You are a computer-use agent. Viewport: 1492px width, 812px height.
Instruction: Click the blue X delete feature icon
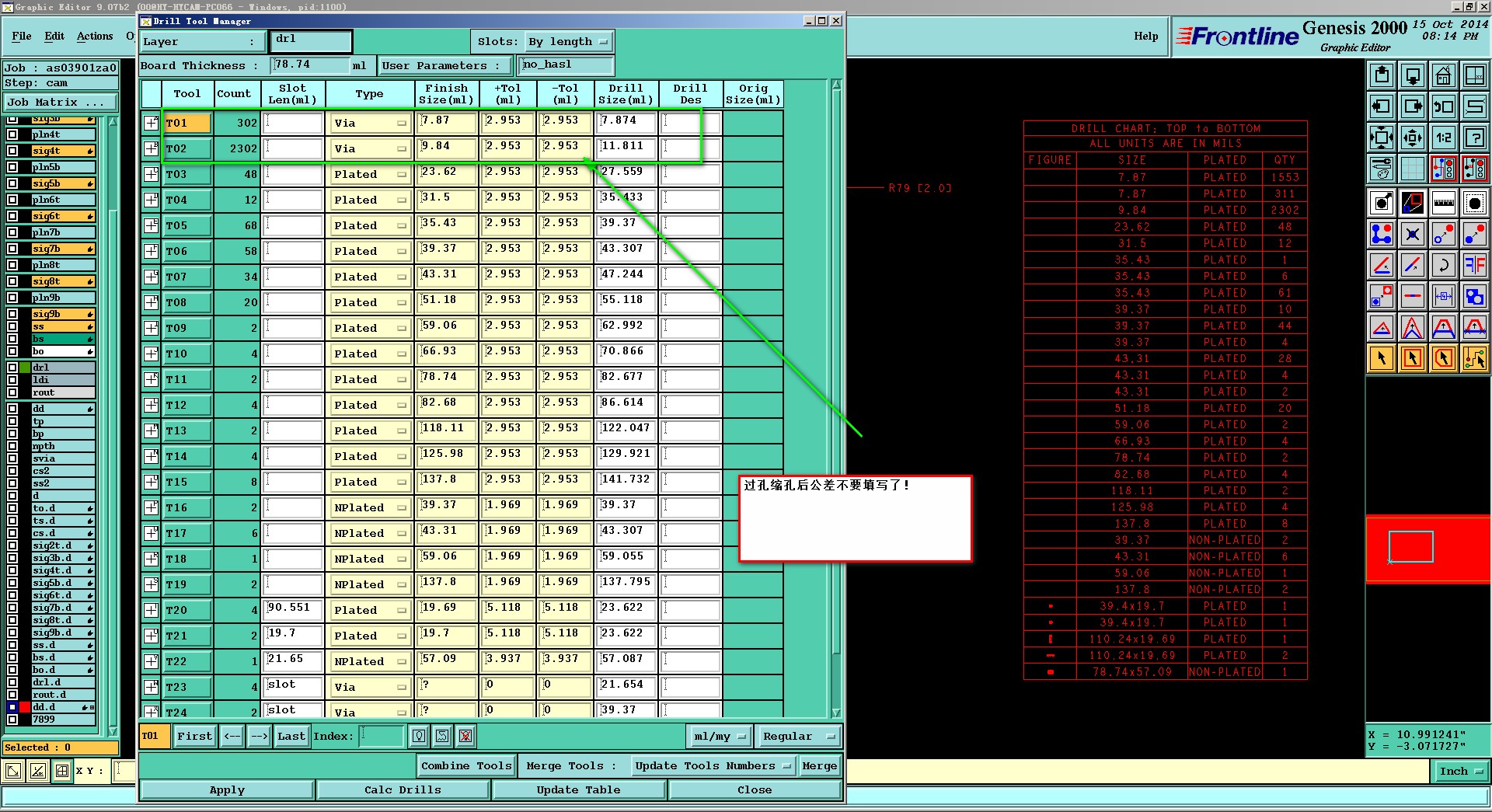pyautogui.click(x=1412, y=234)
